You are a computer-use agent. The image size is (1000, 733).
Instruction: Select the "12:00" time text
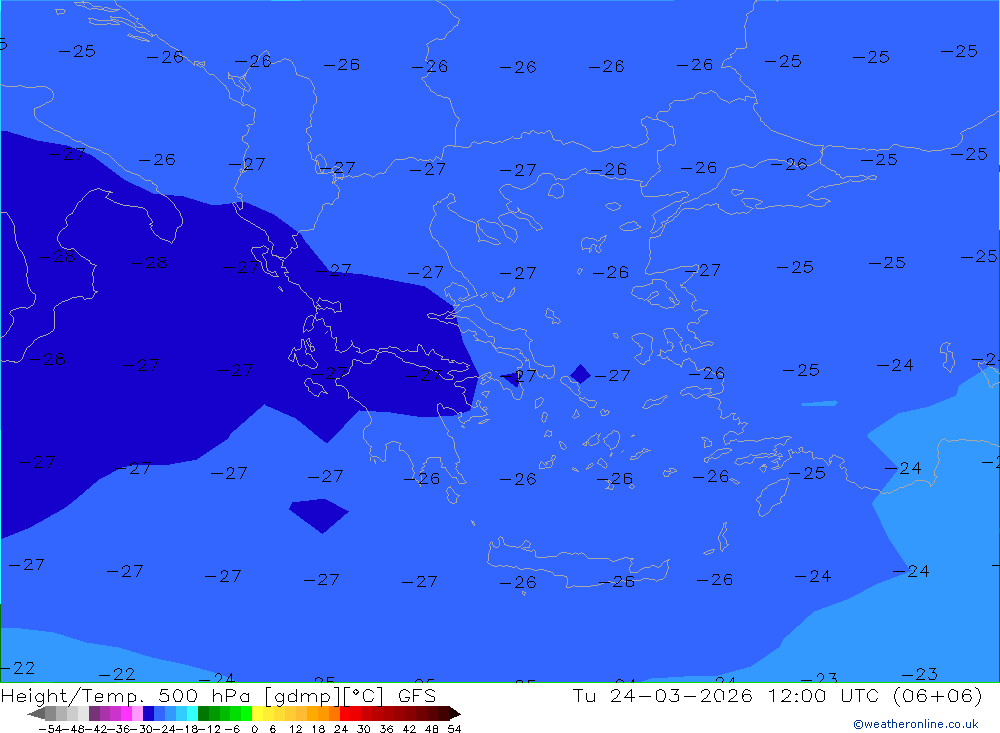798,696
